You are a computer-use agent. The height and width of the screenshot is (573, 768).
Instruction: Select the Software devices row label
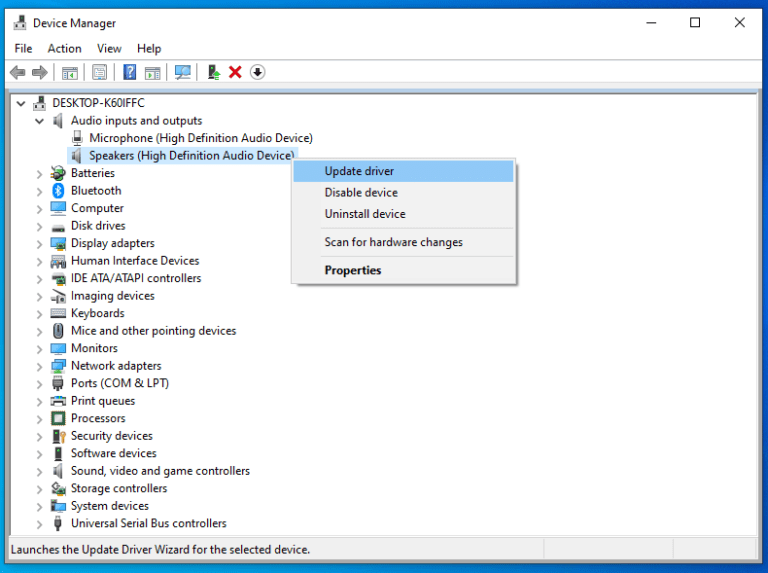[x=114, y=454]
